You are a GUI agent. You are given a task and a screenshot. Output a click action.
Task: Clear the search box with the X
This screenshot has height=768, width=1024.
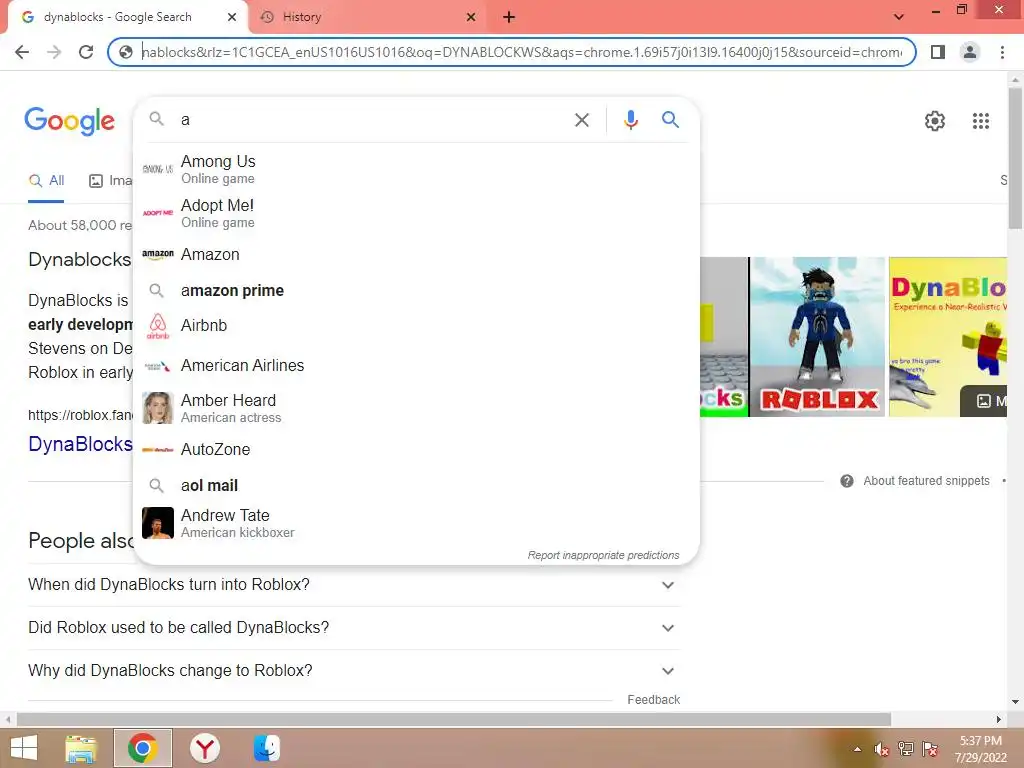click(581, 120)
